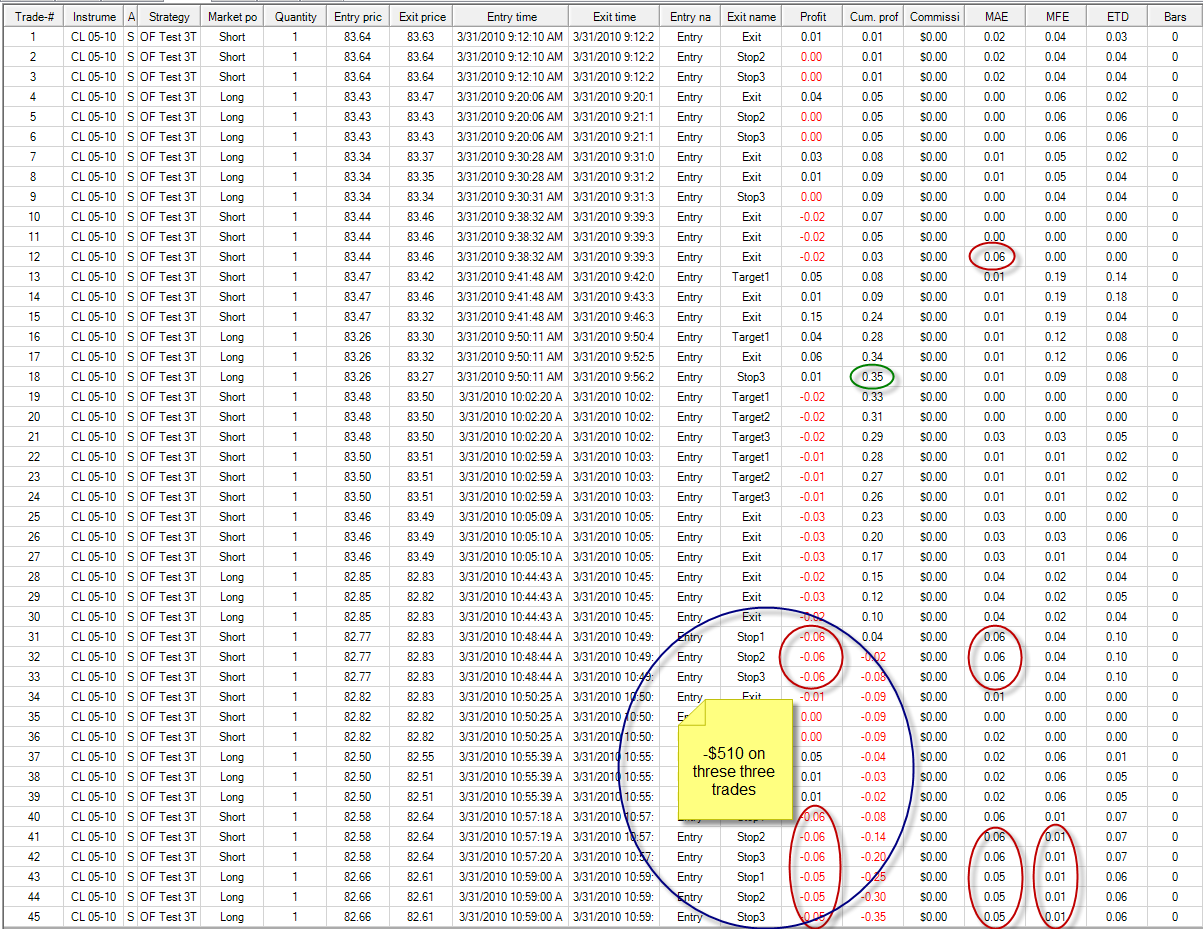Click trade 21's exit name Target3
This screenshot has width=1203, height=929.
click(x=751, y=437)
